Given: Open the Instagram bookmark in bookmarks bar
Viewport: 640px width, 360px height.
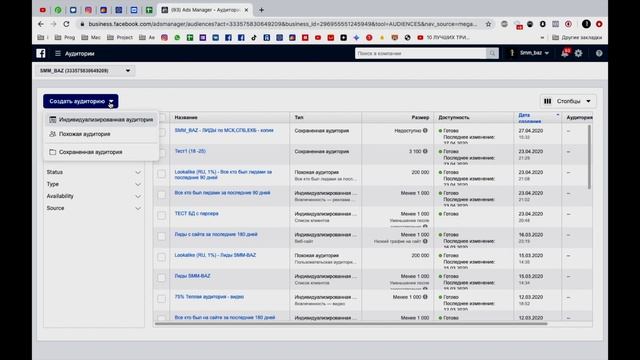Looking at the screenshot, I should pyautogui.click(x=164, y=38).
